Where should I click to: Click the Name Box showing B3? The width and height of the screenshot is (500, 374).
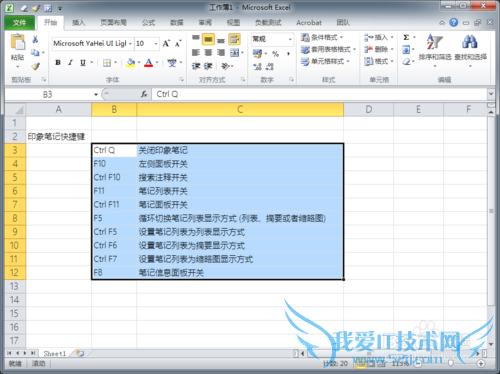(x=47, y=94)
